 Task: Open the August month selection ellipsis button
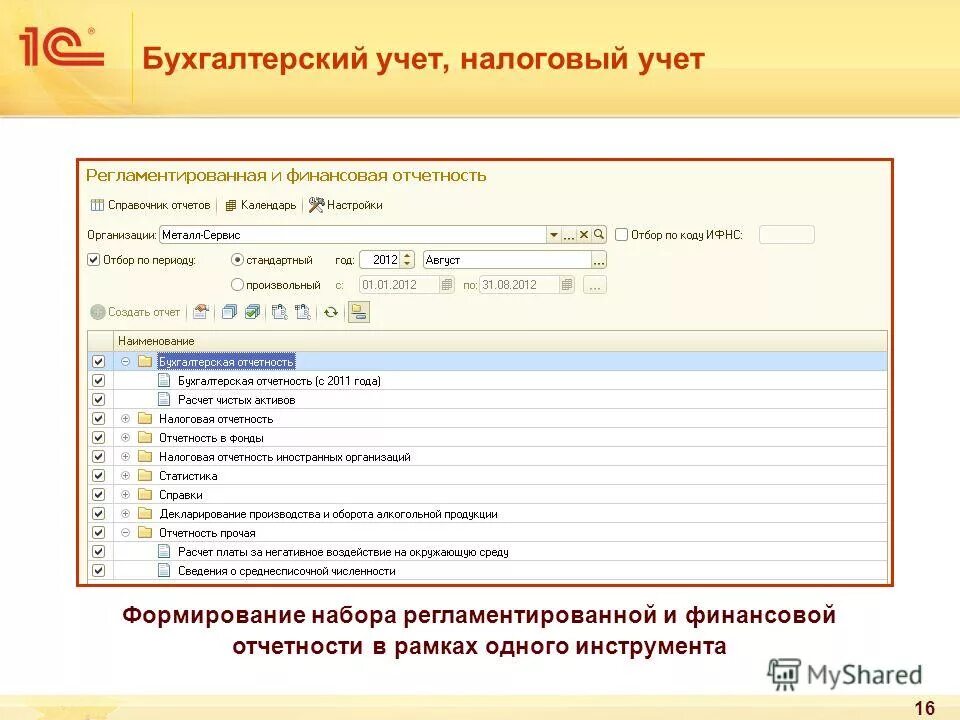tap(600, 258)
